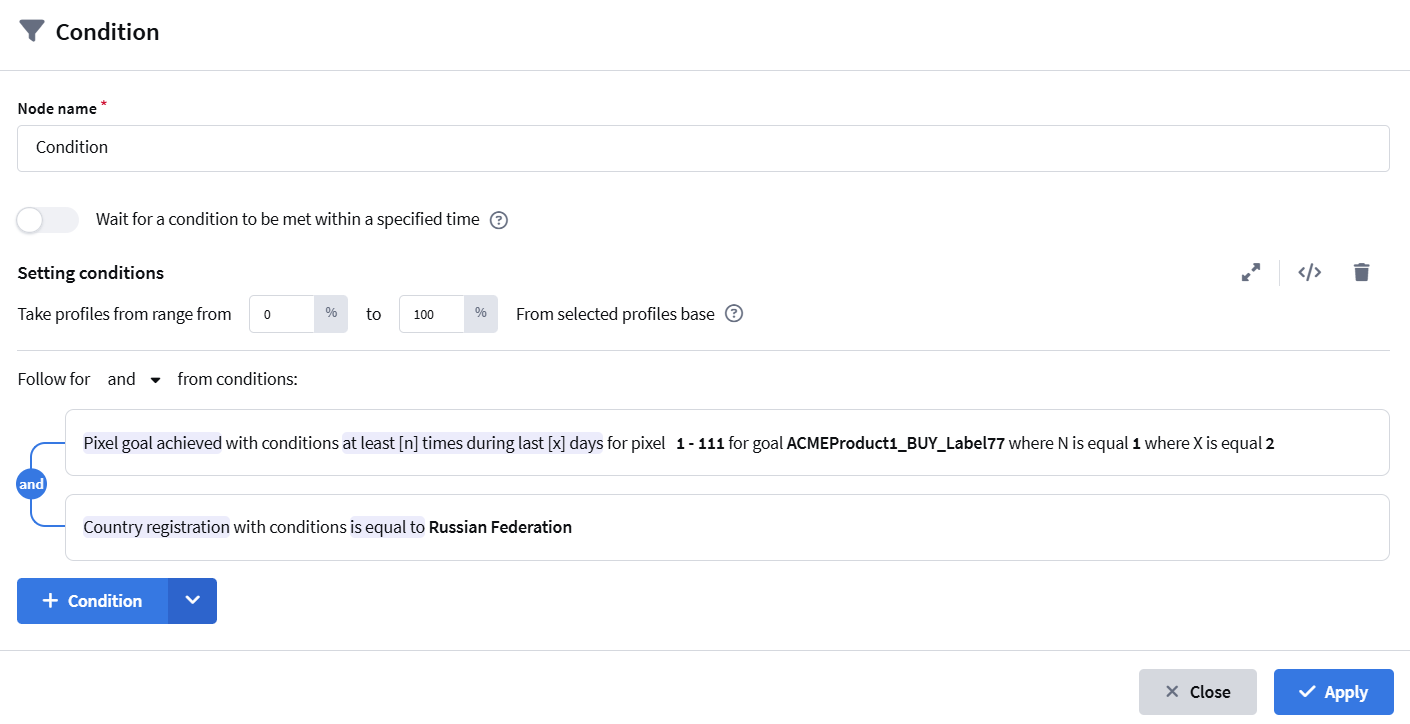Image resolution: width=1410 pixels, height=724 pixels.
Task: Click the Node name input field
Action: pos(703,148)
